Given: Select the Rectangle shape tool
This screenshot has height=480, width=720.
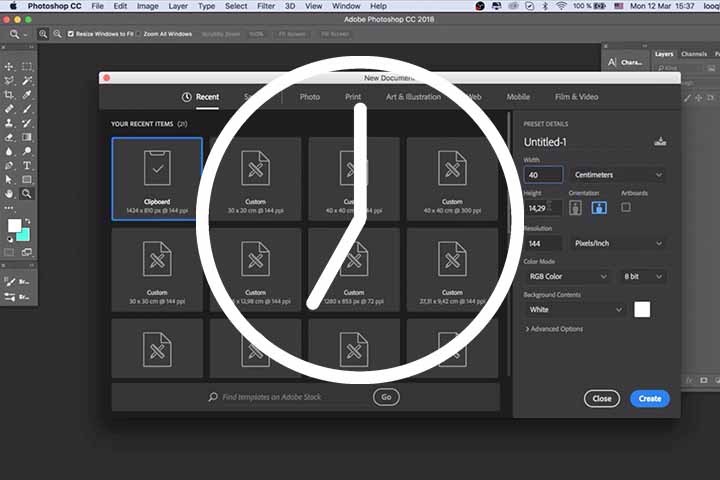Looking at the screenshot, I should 27,180.
